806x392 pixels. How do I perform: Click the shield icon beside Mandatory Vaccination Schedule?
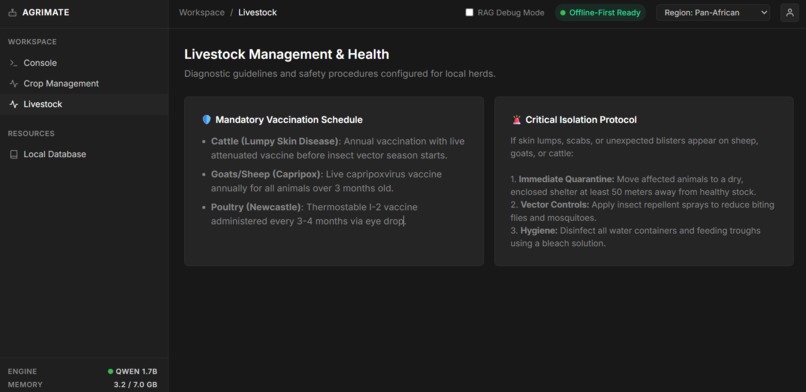click(x=207, y=120)
